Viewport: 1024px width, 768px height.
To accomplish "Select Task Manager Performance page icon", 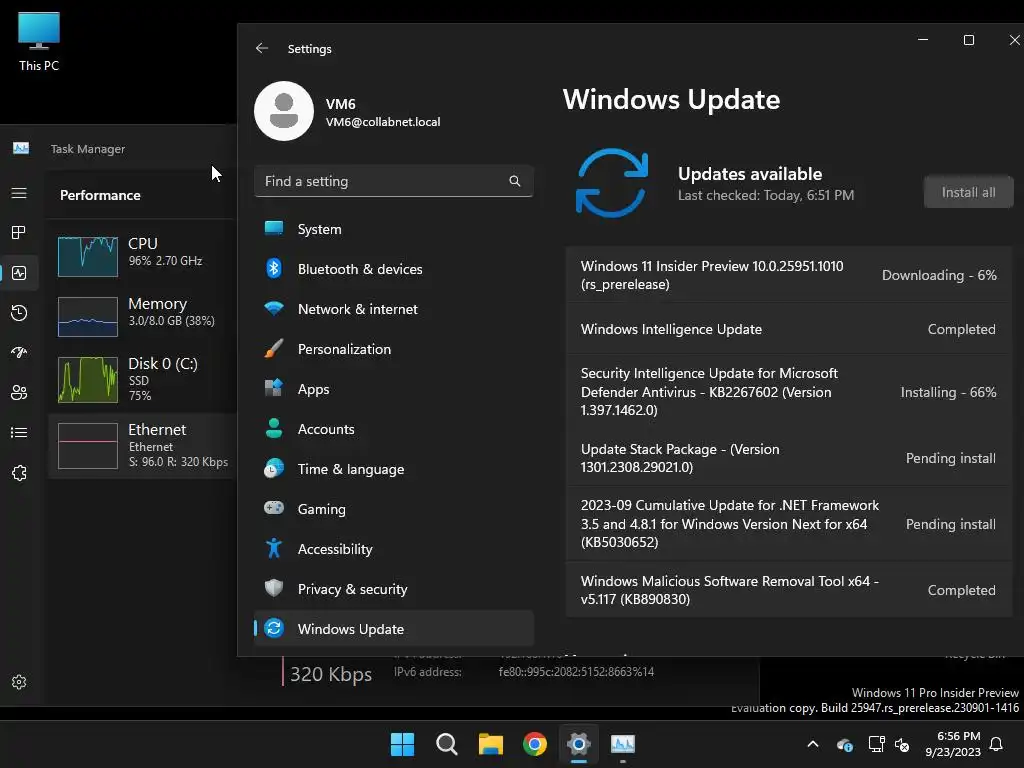I will point(19,273).
